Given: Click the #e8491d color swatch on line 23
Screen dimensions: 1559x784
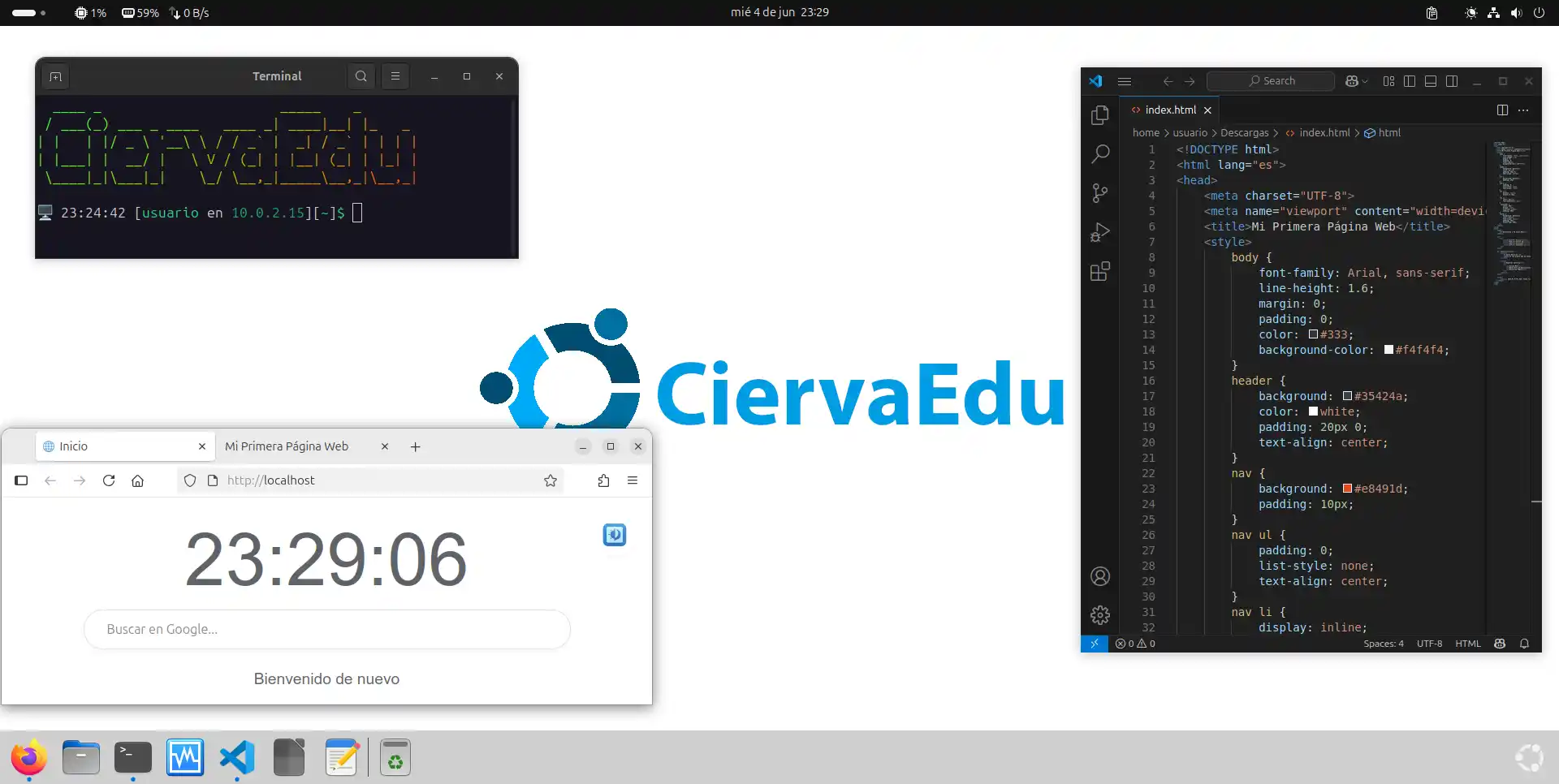Looking at the screenshot, I should [x=1348, y=489].
